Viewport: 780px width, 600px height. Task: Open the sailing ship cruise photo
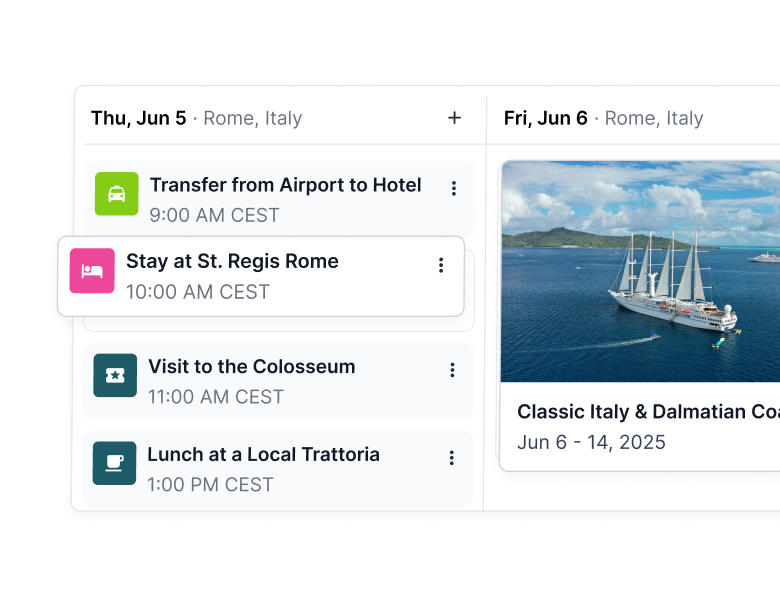(640, 271)
